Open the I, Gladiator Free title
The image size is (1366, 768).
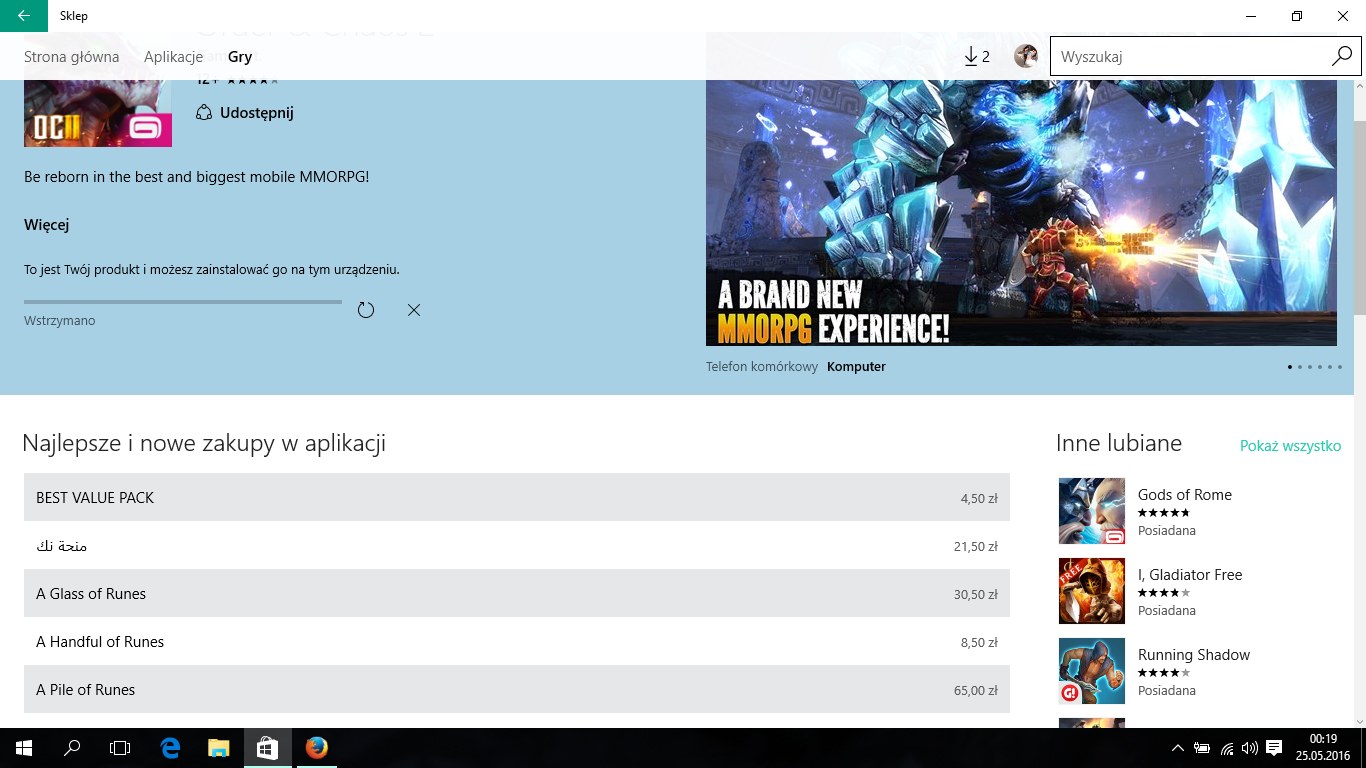point(1190,575)
